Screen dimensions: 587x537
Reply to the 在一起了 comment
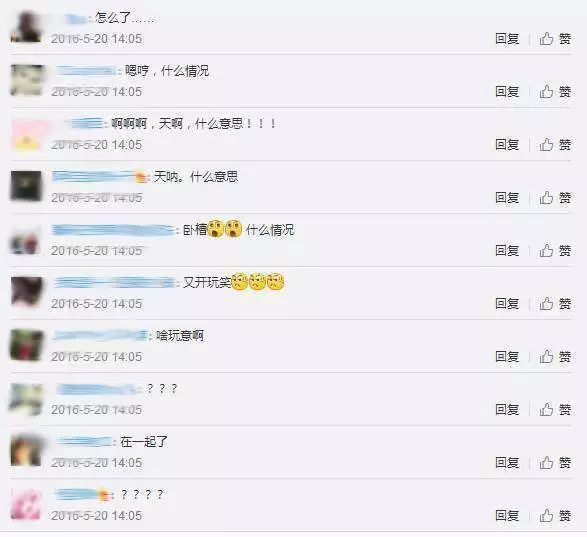[507, 463]
